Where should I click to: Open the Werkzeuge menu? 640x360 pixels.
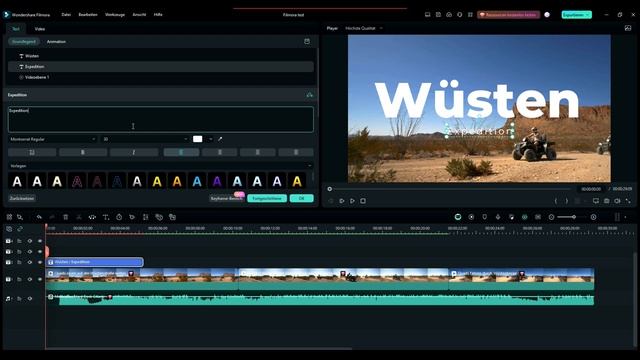(x=115, y=14)
